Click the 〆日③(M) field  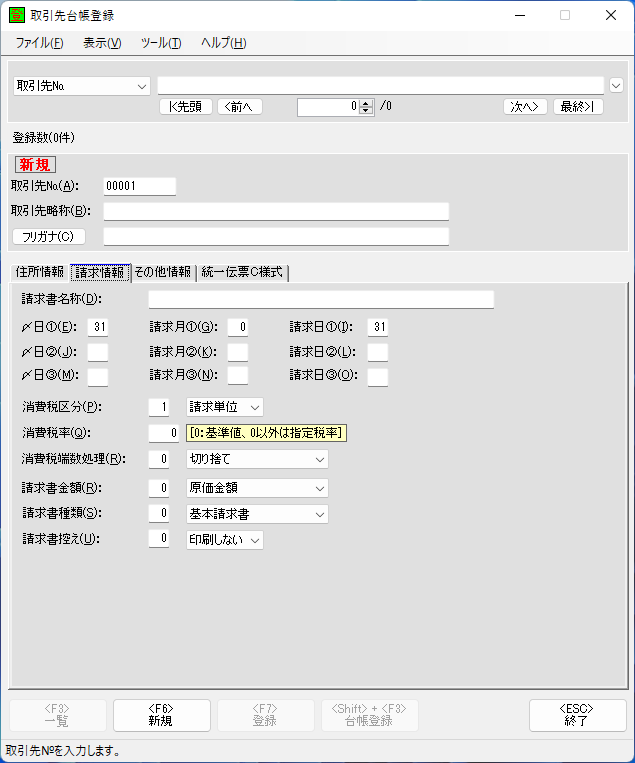tap(98, 376)
